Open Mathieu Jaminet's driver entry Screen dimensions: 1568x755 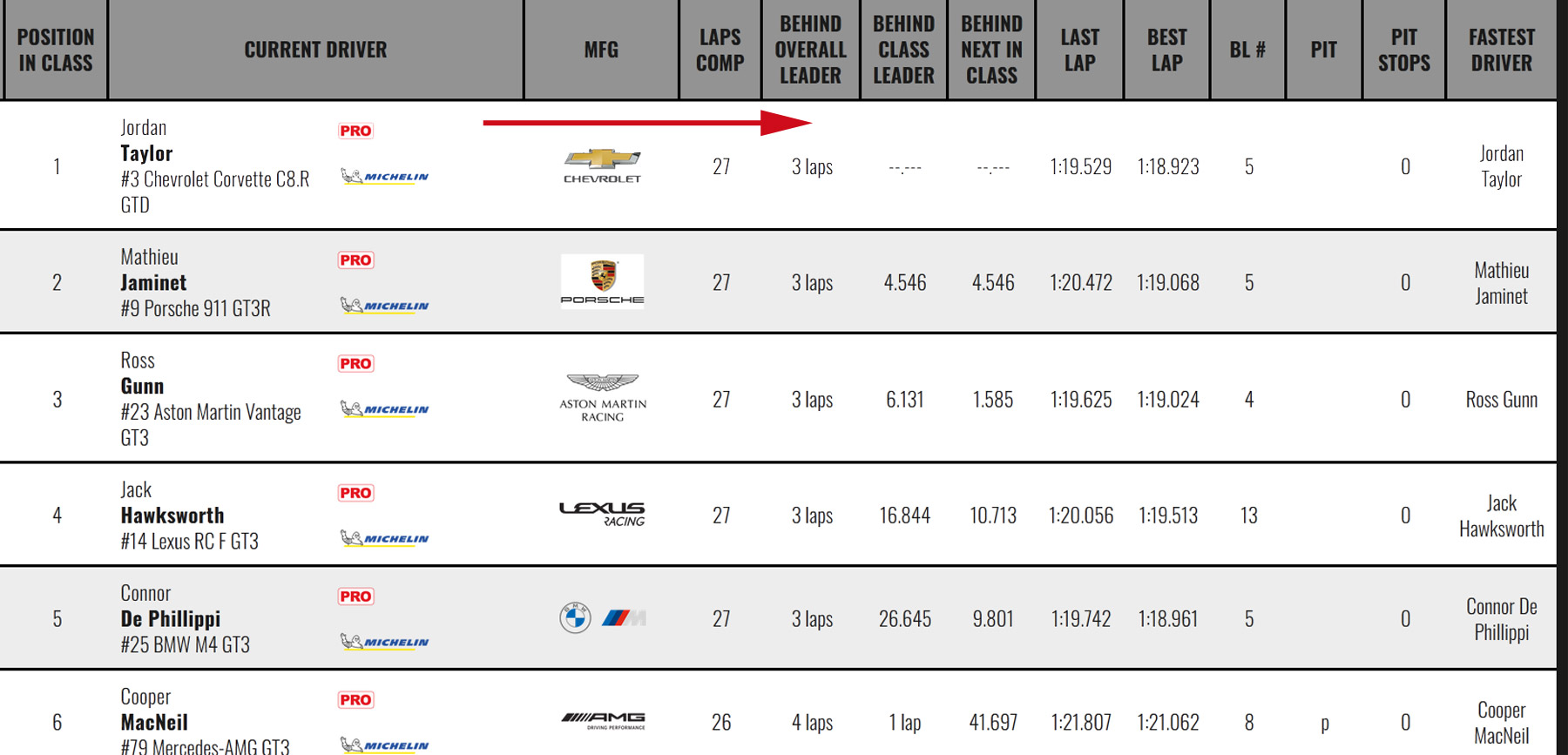click(x=153, y=283)
